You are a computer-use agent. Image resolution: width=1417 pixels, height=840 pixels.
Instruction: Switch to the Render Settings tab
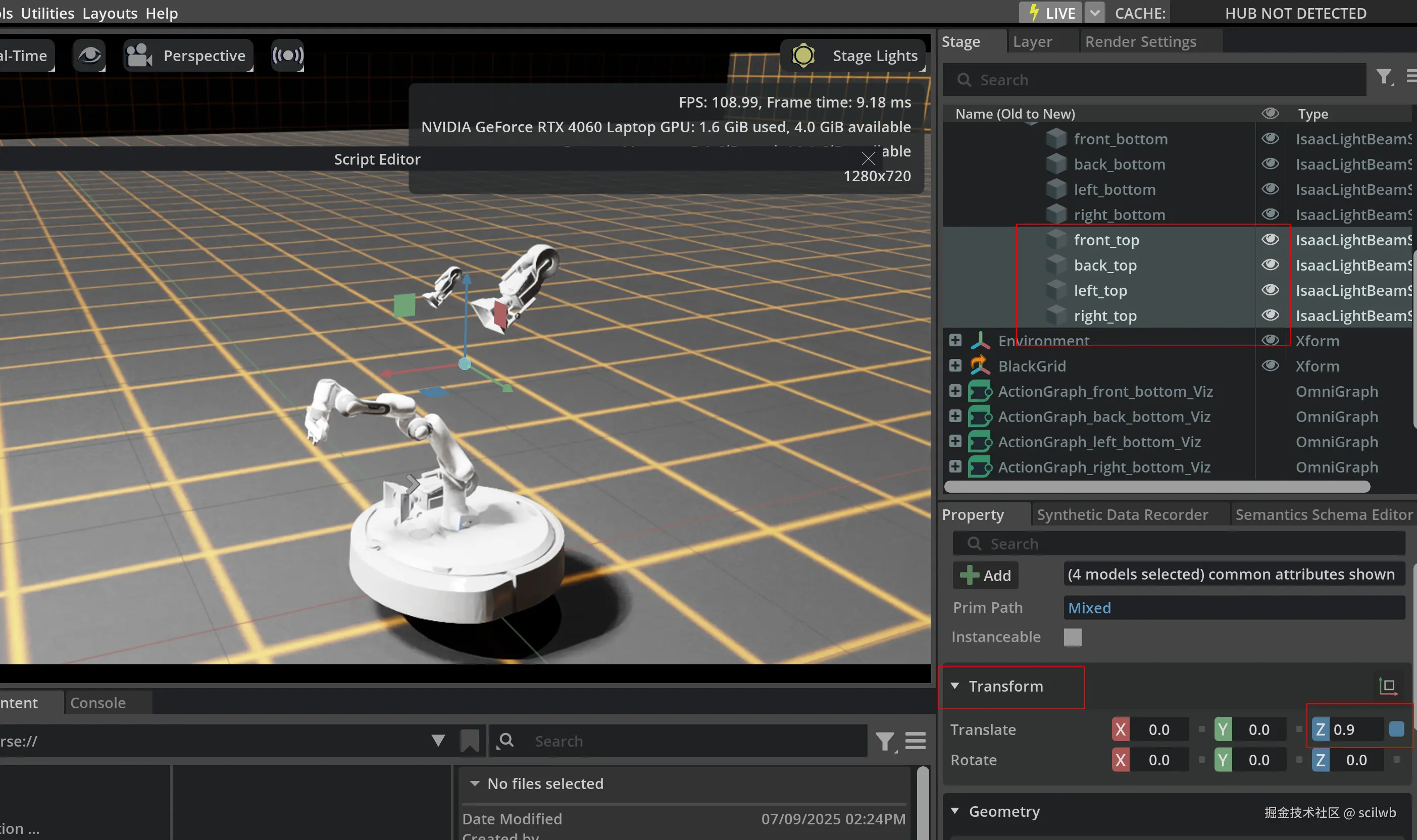pyautogui.click(x=1140, y=42)
